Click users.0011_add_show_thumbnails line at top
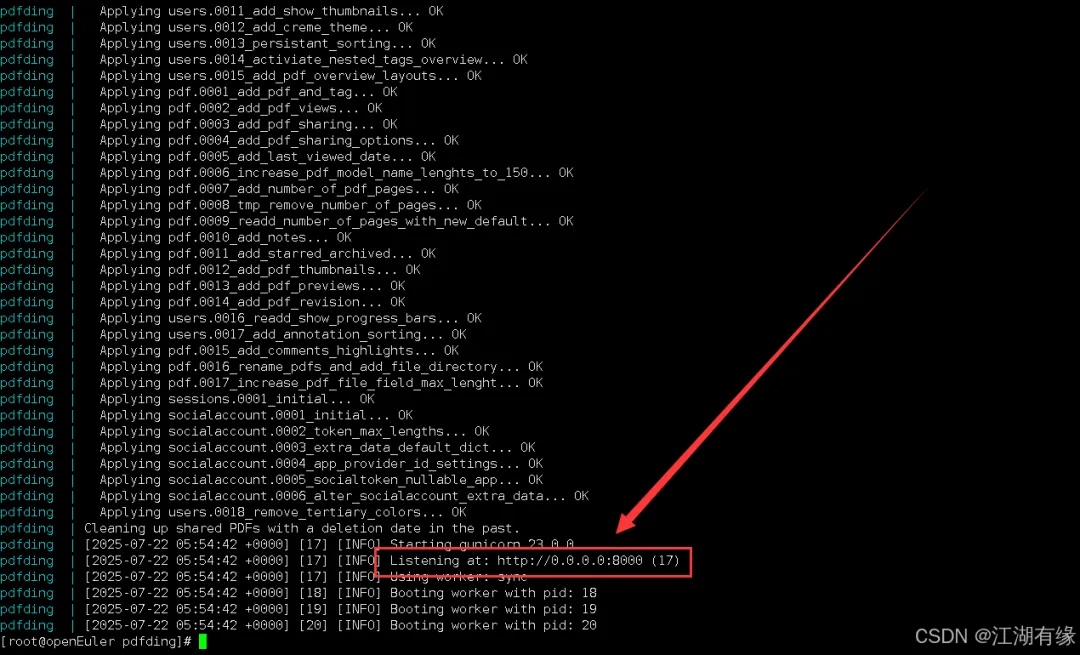The image size is (1080, 655). pos(271,11)
